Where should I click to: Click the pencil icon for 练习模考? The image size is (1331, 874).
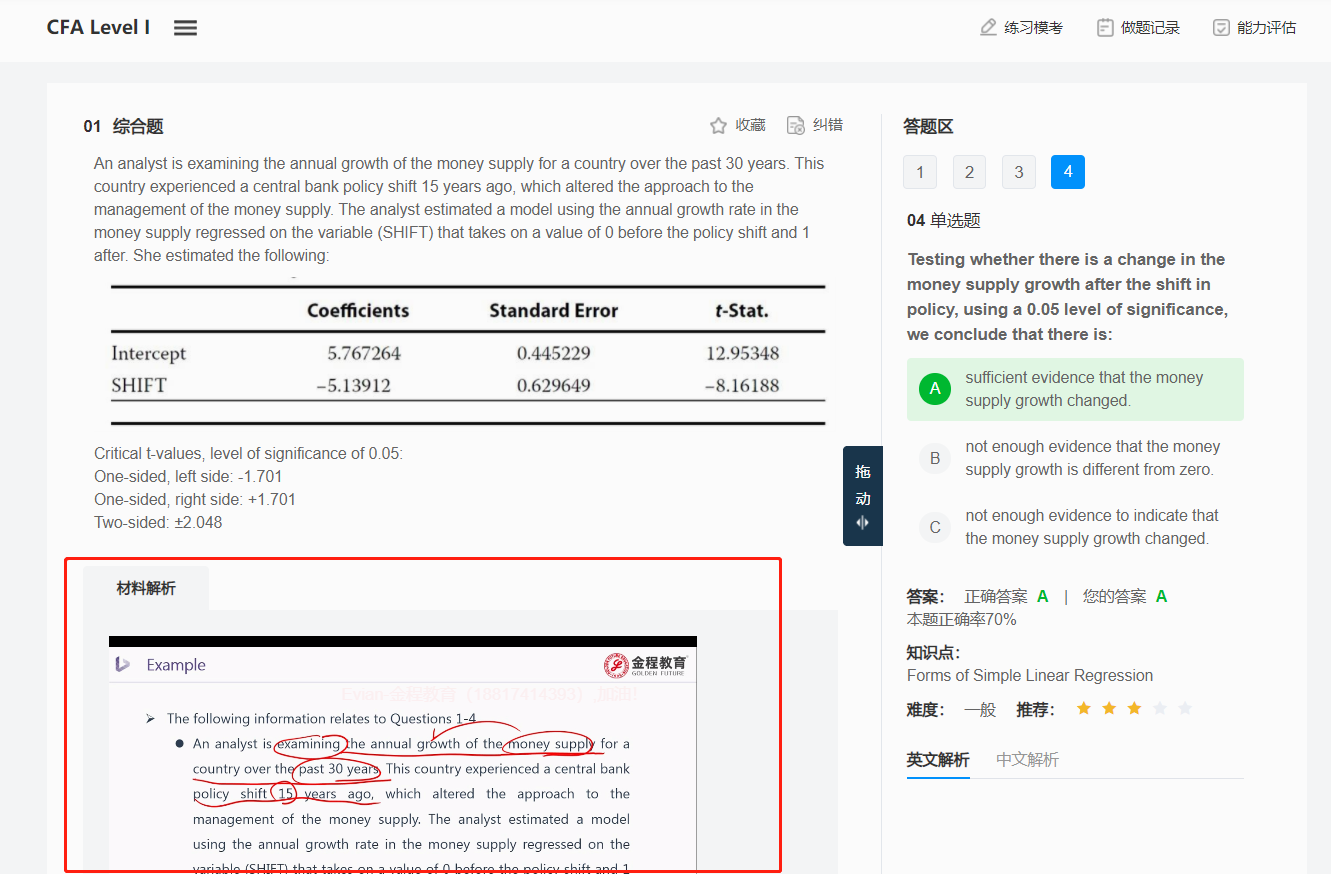[x=988, y=27]
